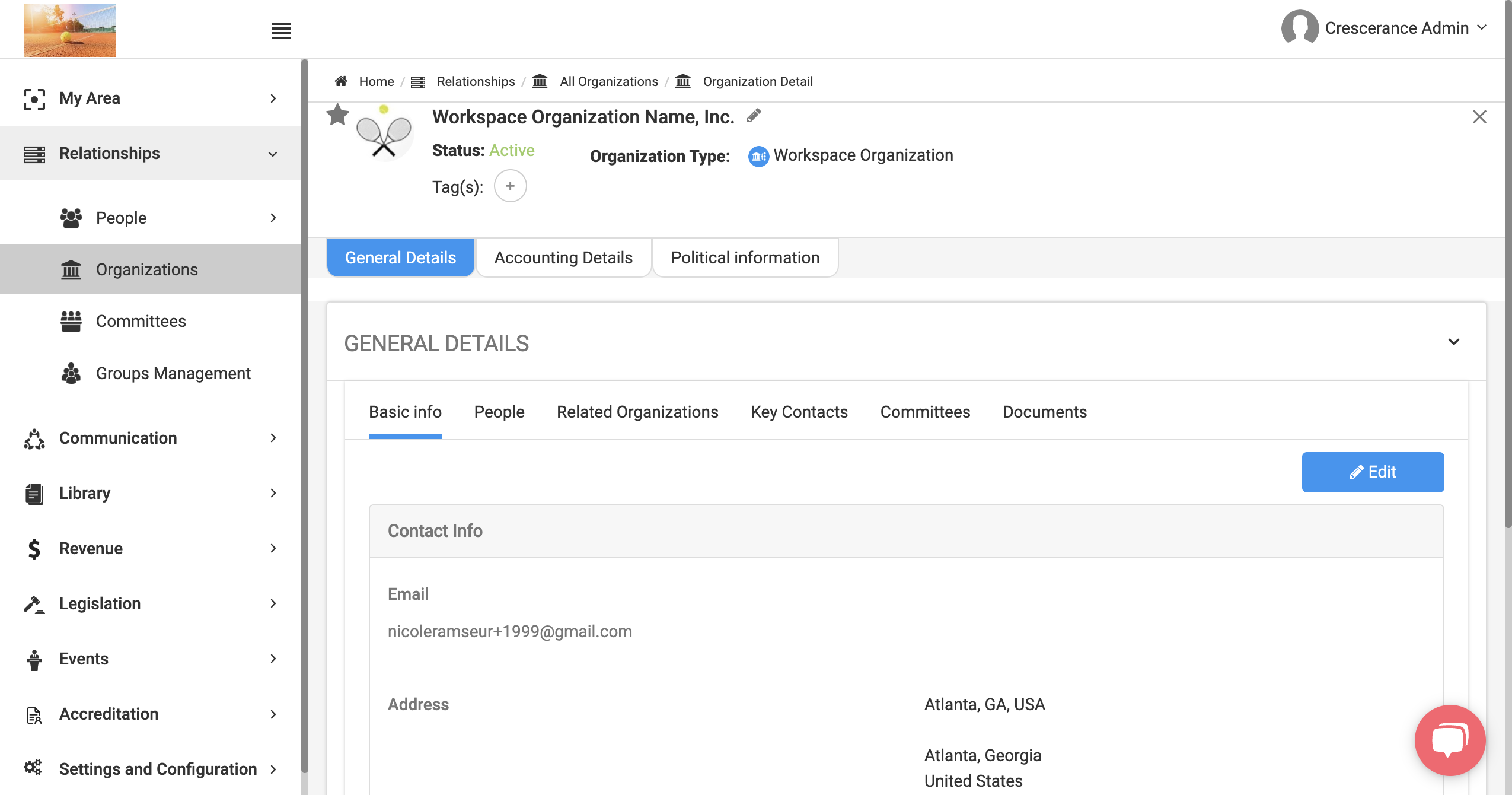Select the Basic info sub-tab

(405, 412)
